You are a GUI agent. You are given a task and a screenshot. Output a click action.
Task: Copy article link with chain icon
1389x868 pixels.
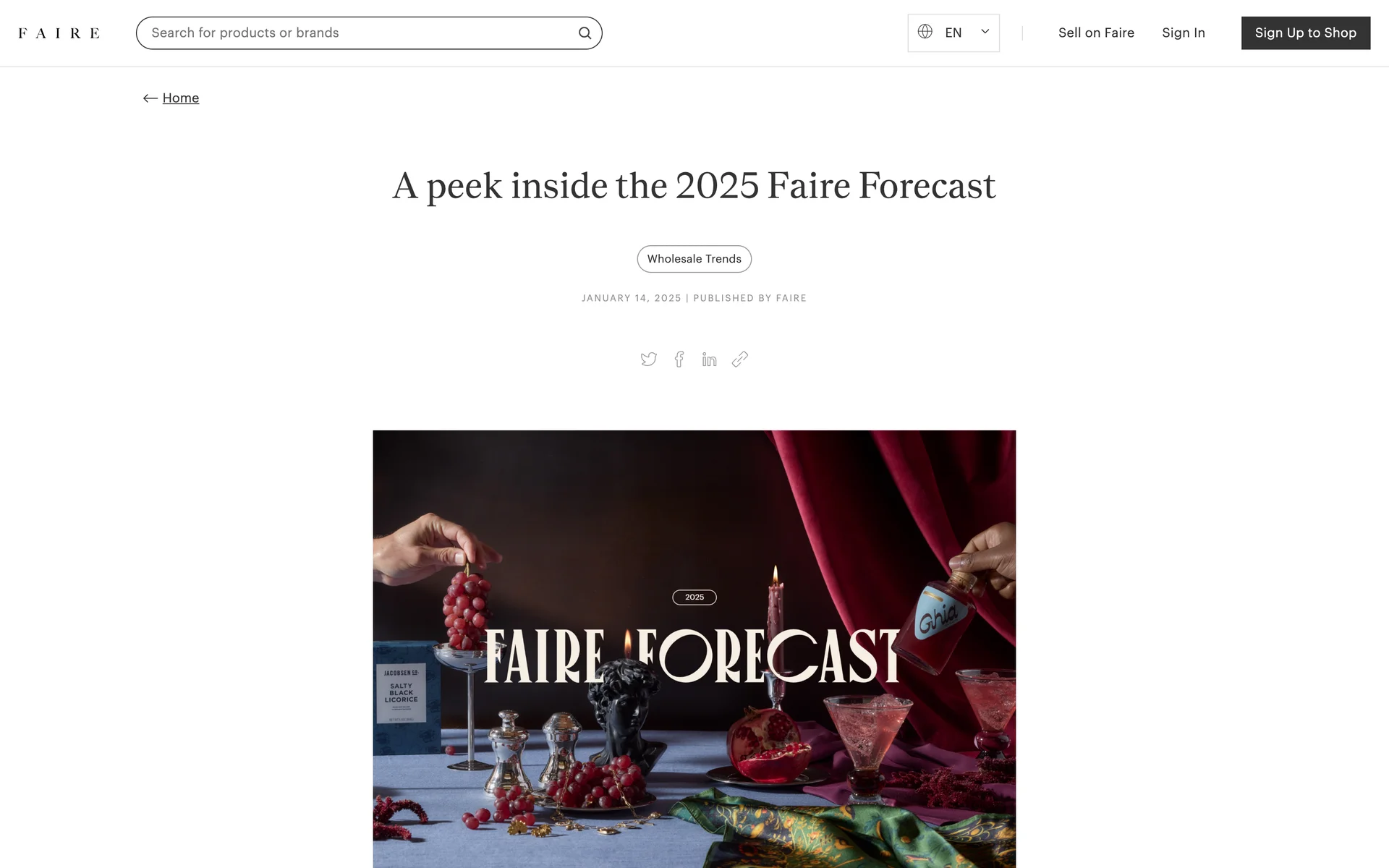point(739,359)
